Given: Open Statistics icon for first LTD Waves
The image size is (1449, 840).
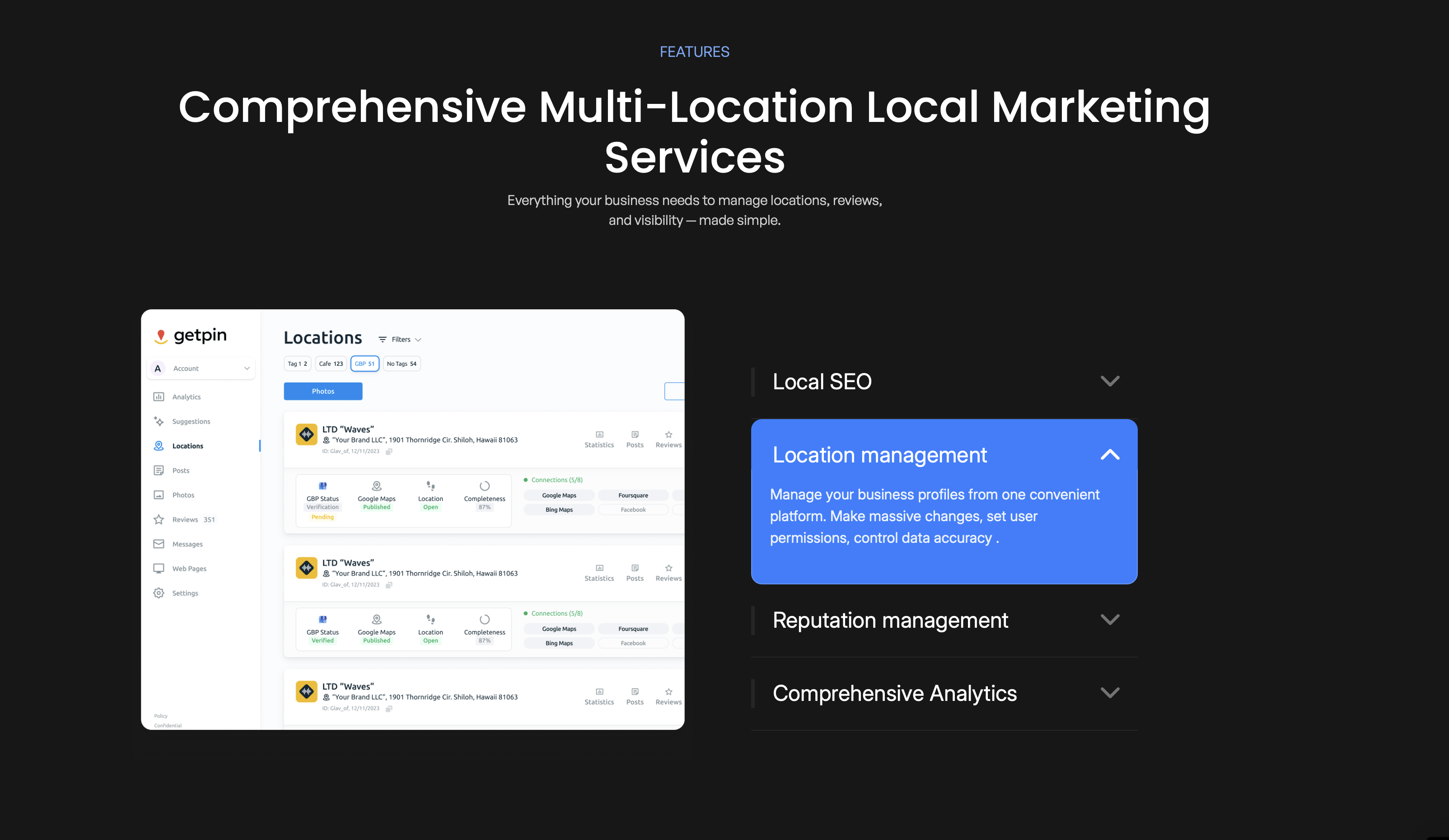Looking at the screenshot, I should click(599, 434).
